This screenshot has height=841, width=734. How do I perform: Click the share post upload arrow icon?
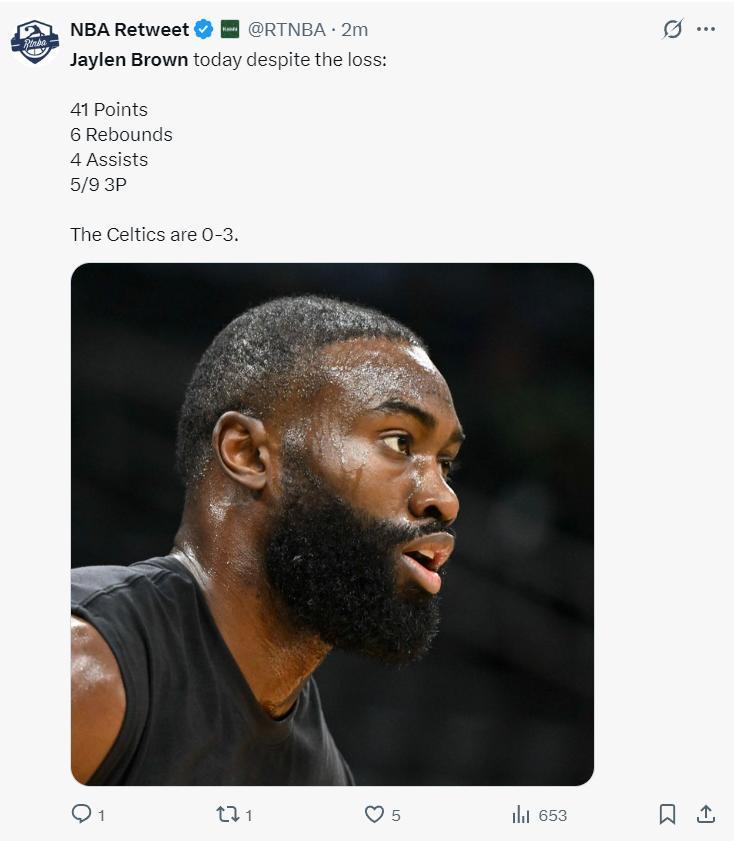pyautogui.click(x=706, y=814)
